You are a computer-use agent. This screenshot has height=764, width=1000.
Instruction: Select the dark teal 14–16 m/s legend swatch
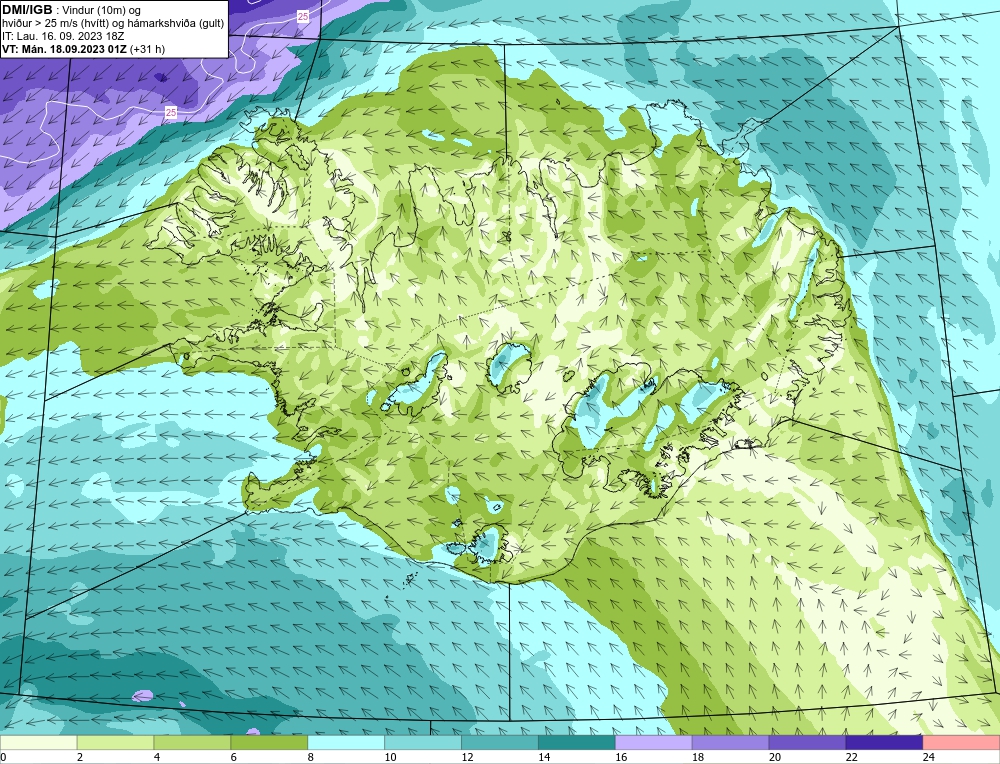click(x=577, y=742)
